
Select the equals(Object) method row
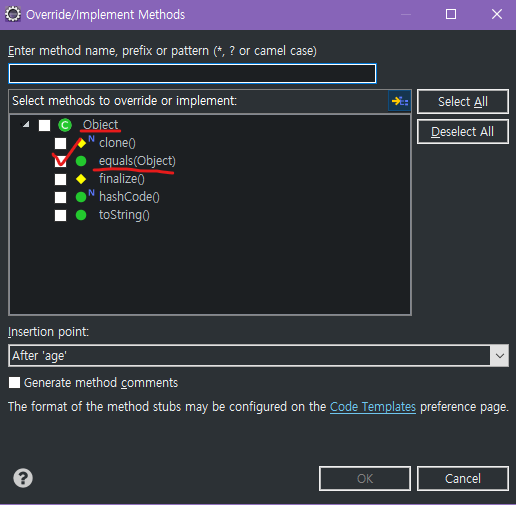(137, 161)
